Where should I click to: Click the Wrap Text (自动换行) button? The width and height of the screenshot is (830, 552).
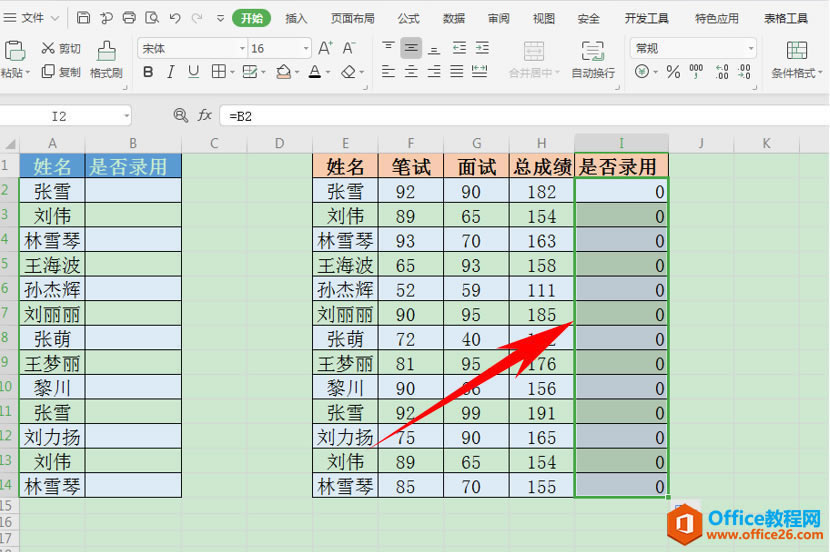[x=593, y=59]
